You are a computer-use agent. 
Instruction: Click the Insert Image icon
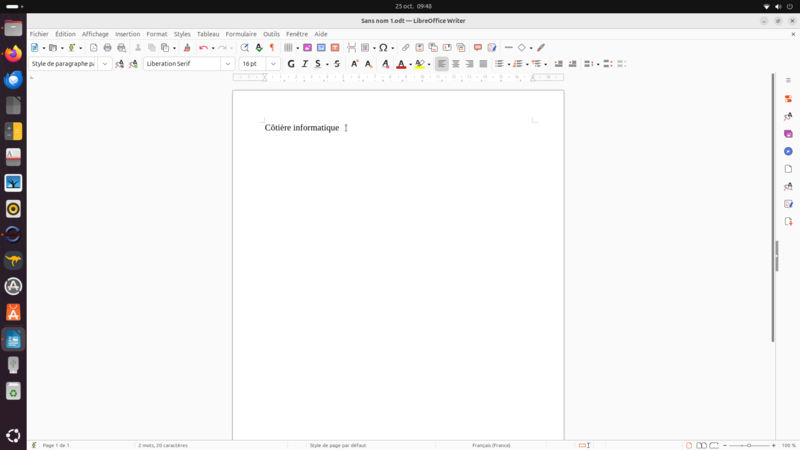307,47
